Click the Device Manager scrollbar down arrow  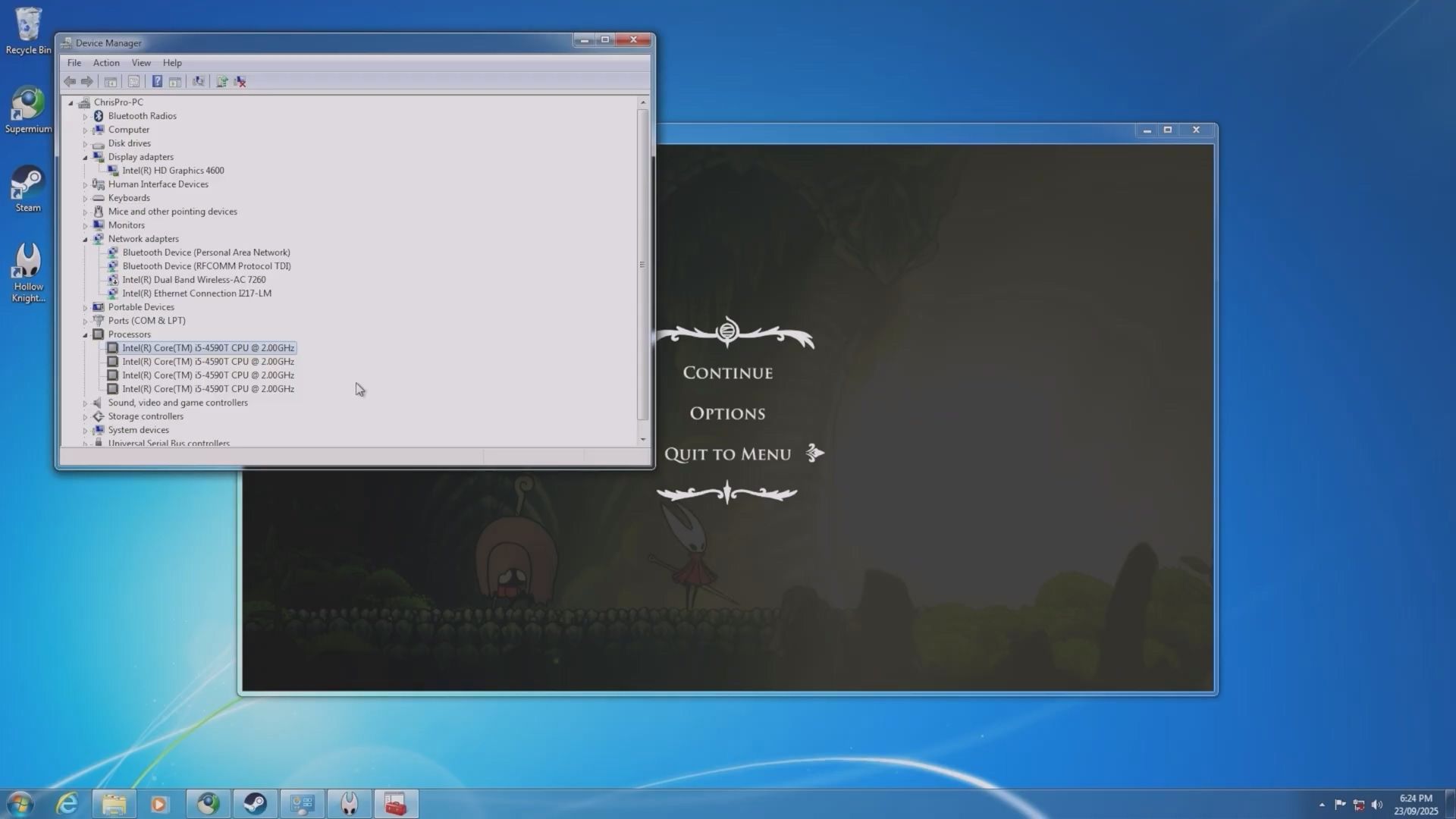pos(643,439)
